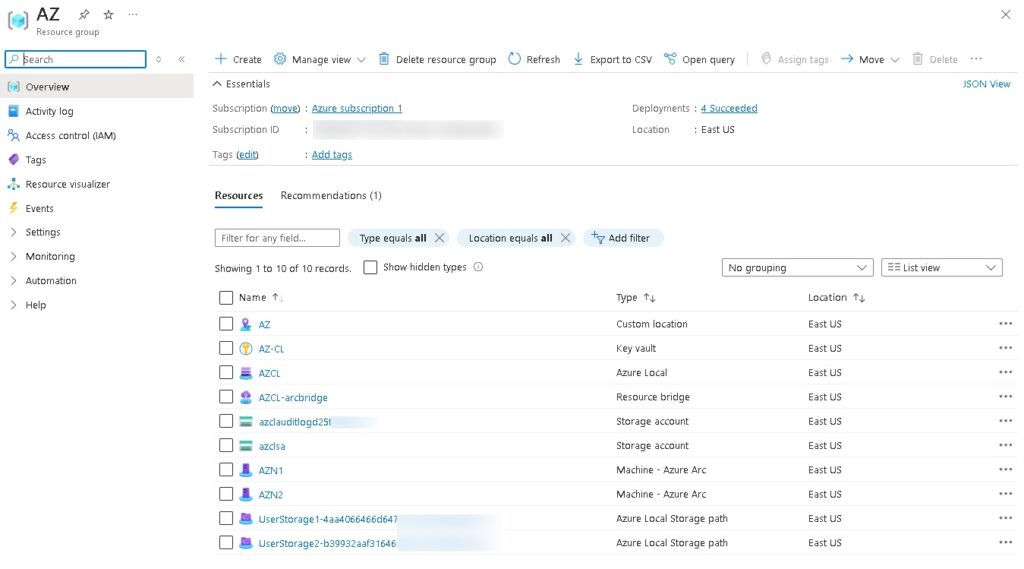Image resolution: width=1024 pixels, height=569 pixels.
Task: Select checkbox for AZ-CL key vault row
Action: tap(226, 348)
